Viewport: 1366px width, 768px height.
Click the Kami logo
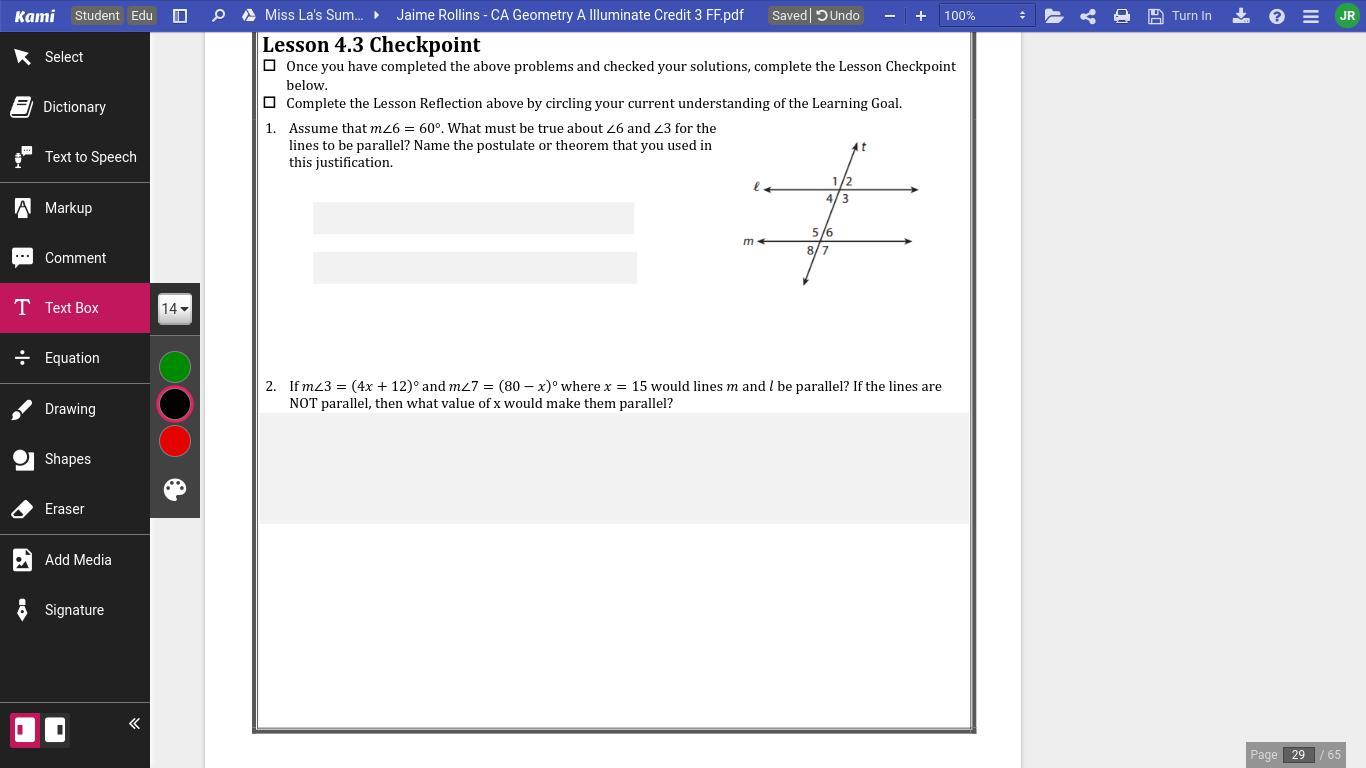(x=34, y=16)
